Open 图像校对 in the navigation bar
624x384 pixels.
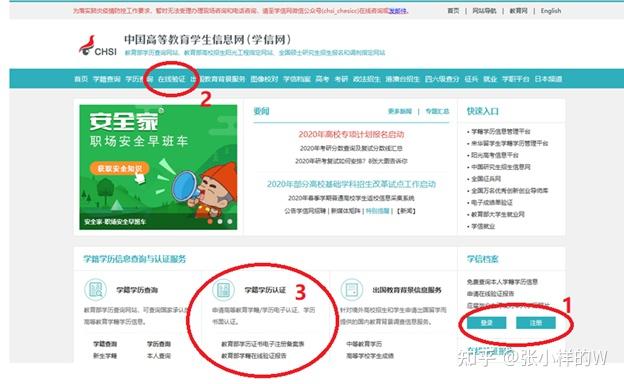[x=264, y=79]
